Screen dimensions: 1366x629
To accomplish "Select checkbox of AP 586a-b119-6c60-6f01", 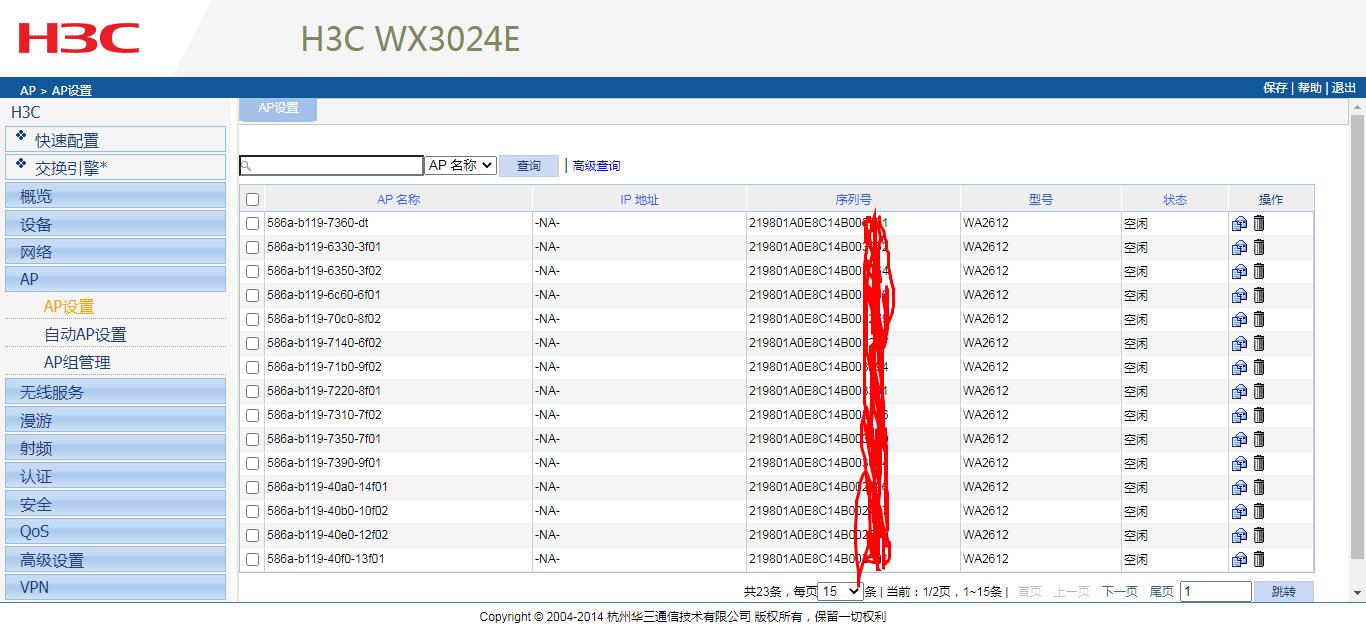I will pyautogui.click(x=252, y=296).
